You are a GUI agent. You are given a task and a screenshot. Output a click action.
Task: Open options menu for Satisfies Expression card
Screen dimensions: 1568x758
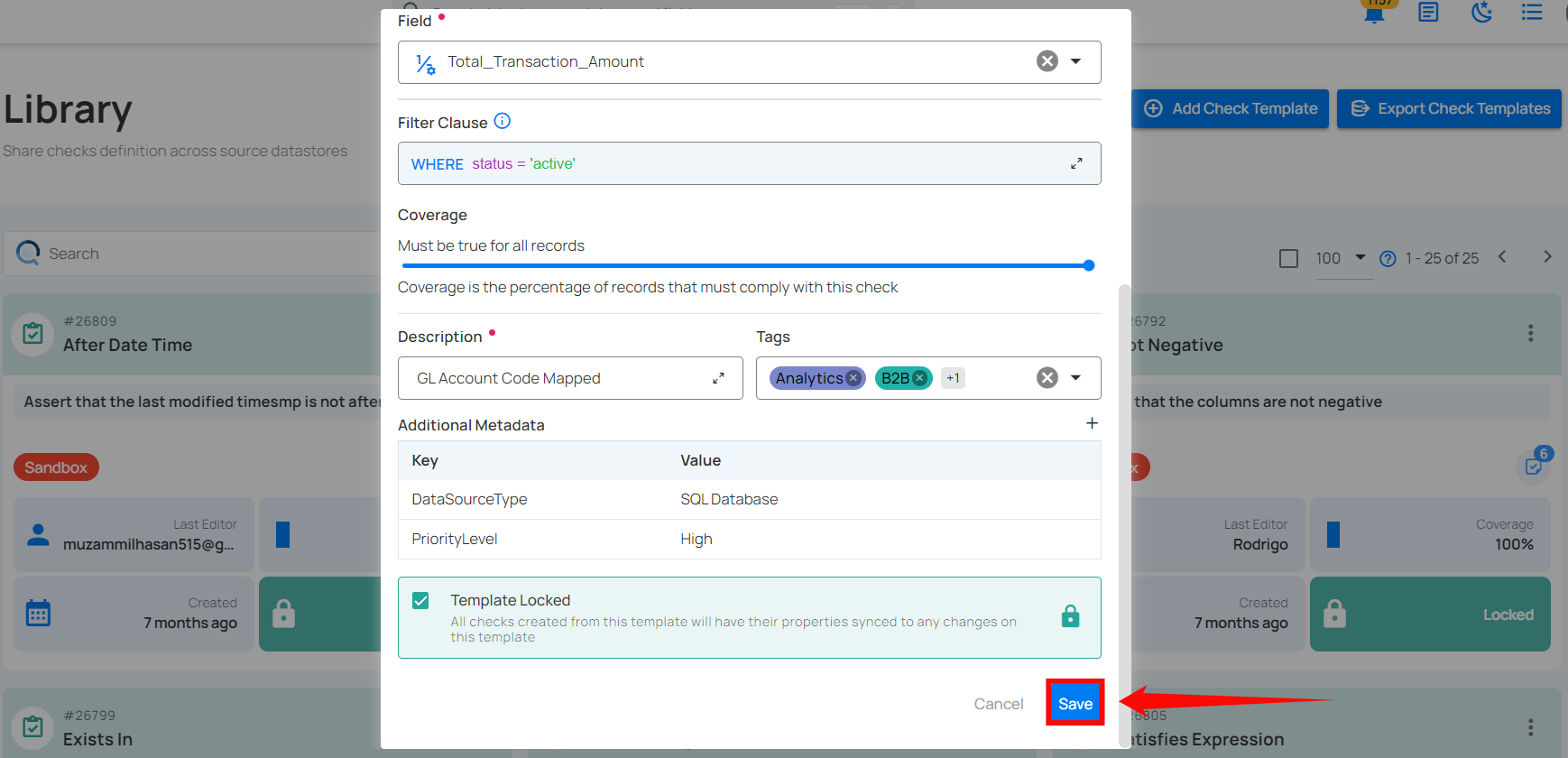[x=1530, y=727]
